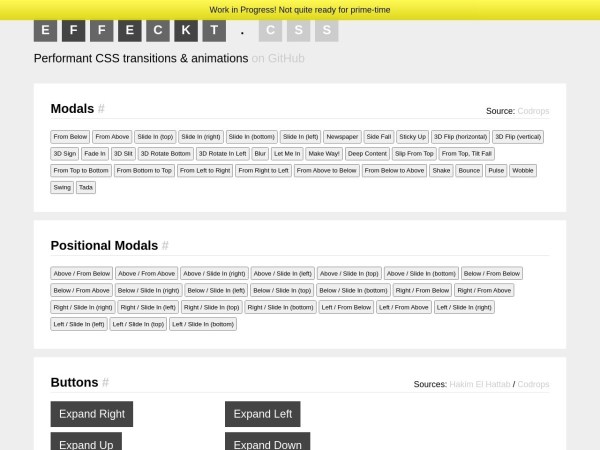This screenshot has width=600, height=450.
Task: Click the Newspaper modal button
Action: click(342, 136)
